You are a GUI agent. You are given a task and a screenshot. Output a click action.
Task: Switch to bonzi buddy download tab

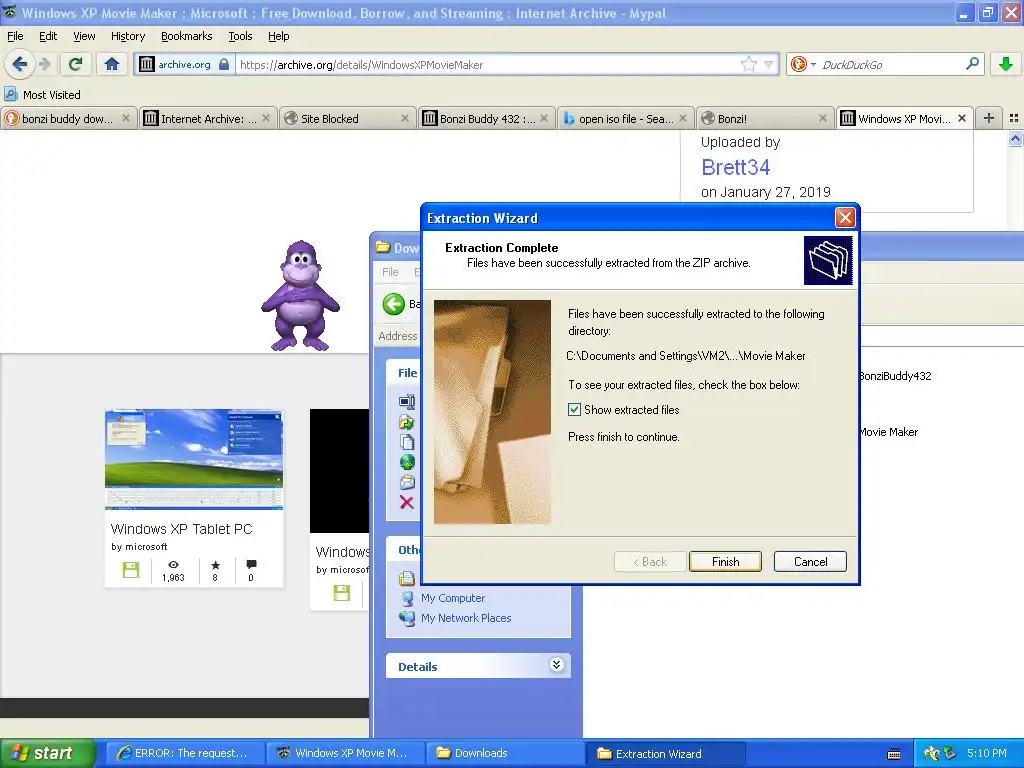pos(67,119)
